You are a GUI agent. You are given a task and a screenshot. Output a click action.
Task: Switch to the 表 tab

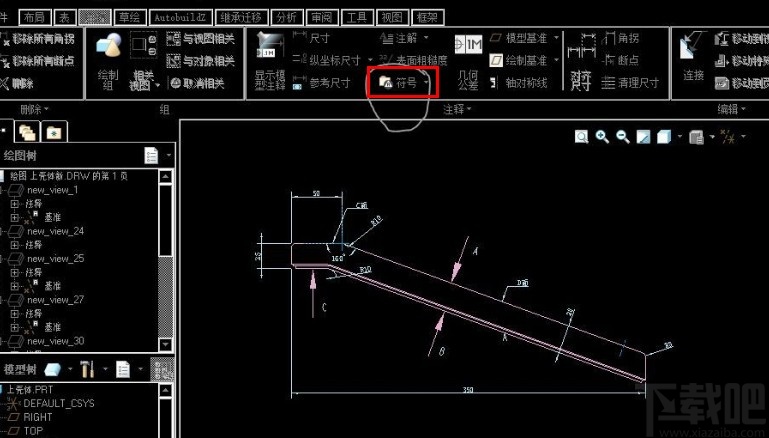click(x=65, y=18)
